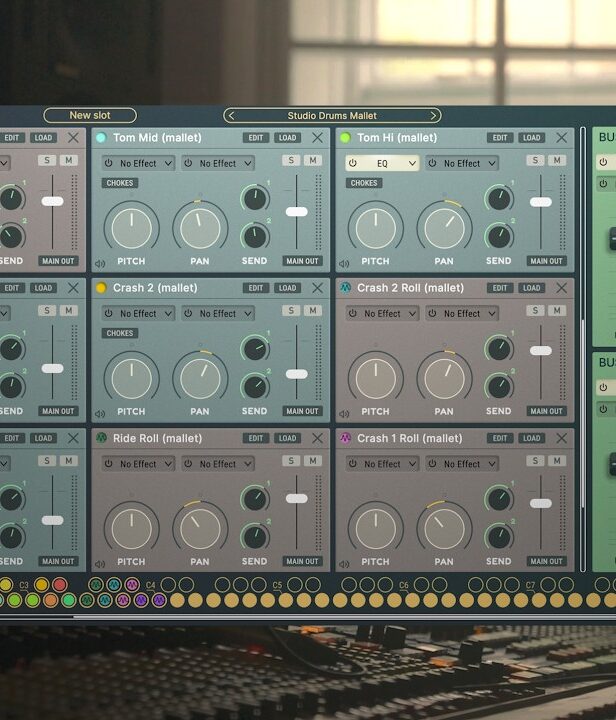Image resolution: width=616 pixels, height=720 pixels.
Task: Remove the Ride Roll (mallet) slot with X
Action: tap(317, 438)
